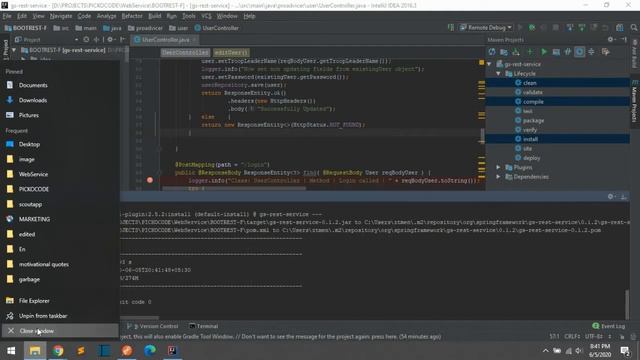Open Maven Projects panel gear settings
This screenshot has width=640, height=360.
(611, 40)
